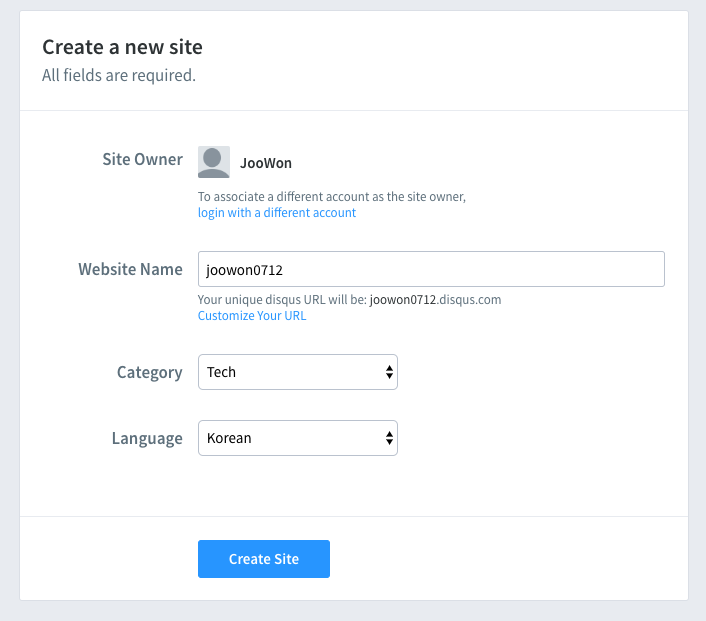Image resolution: width=706 pixels, height=621 pixels.
Task: Click the 'Site Owner' label
Action: pyautogui.click(x=143, y=159)
